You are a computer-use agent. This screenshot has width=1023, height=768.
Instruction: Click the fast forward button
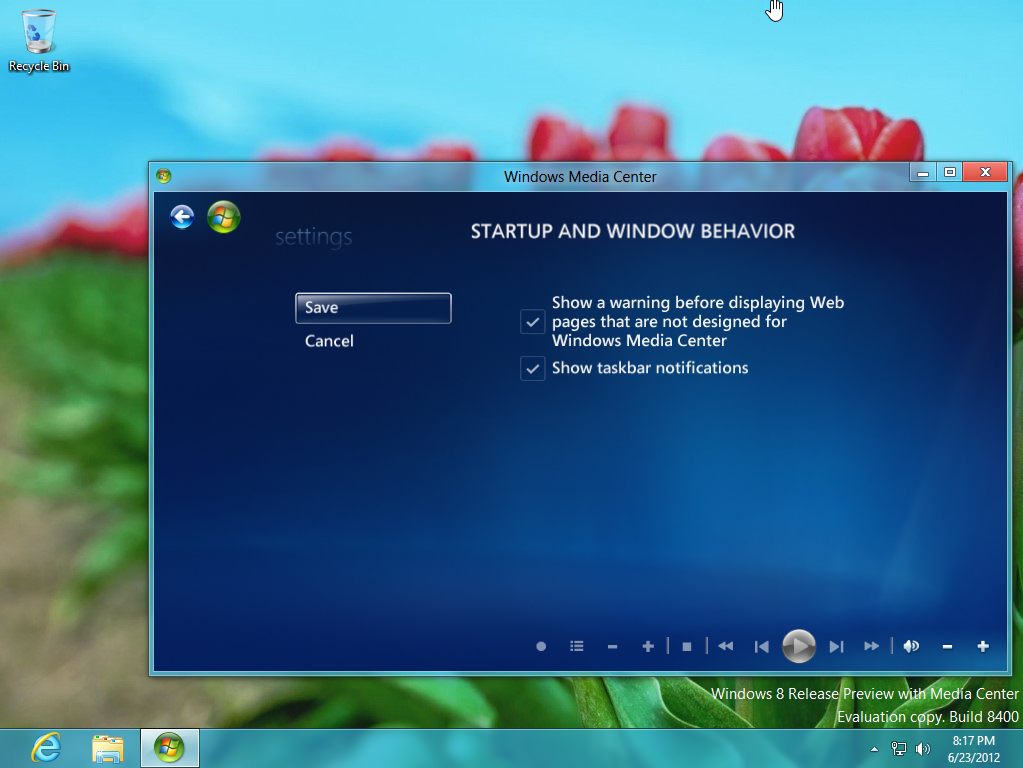pos(872,646)
